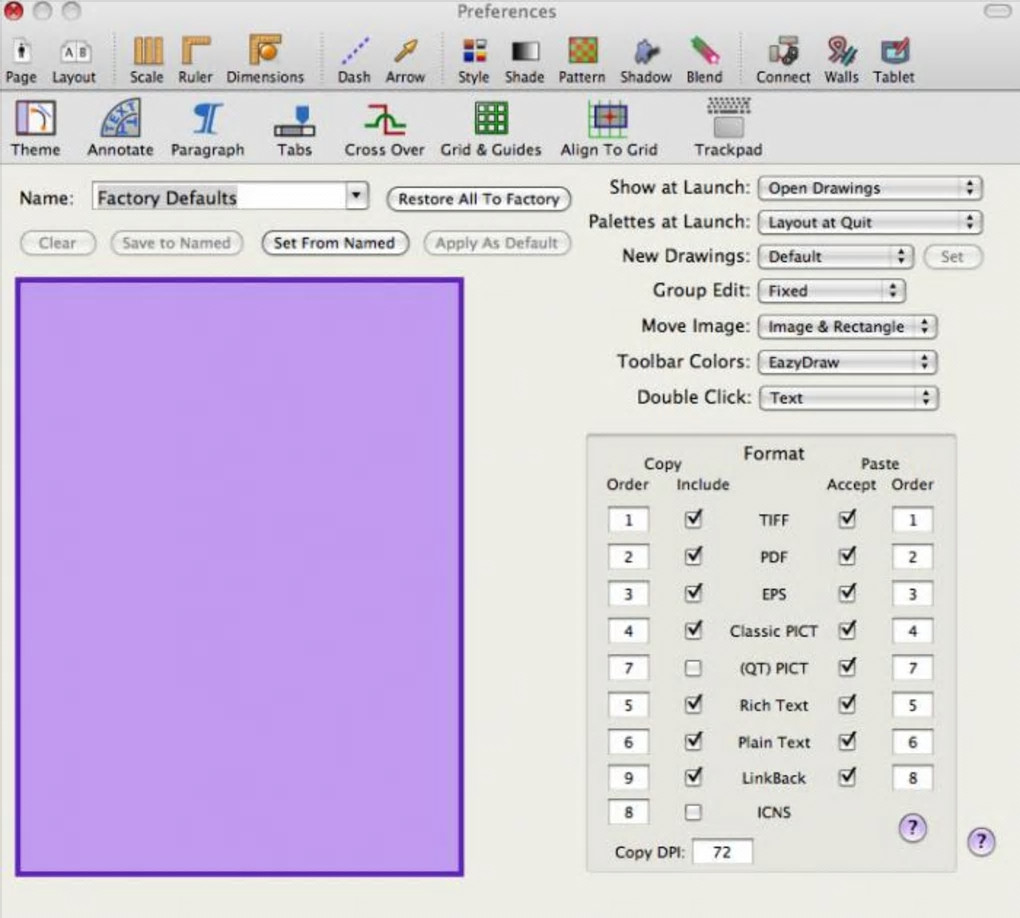Screen dimensions: 1020x918
Task: Toggle Paste Accept for EPS
Action: click(847, 593)
